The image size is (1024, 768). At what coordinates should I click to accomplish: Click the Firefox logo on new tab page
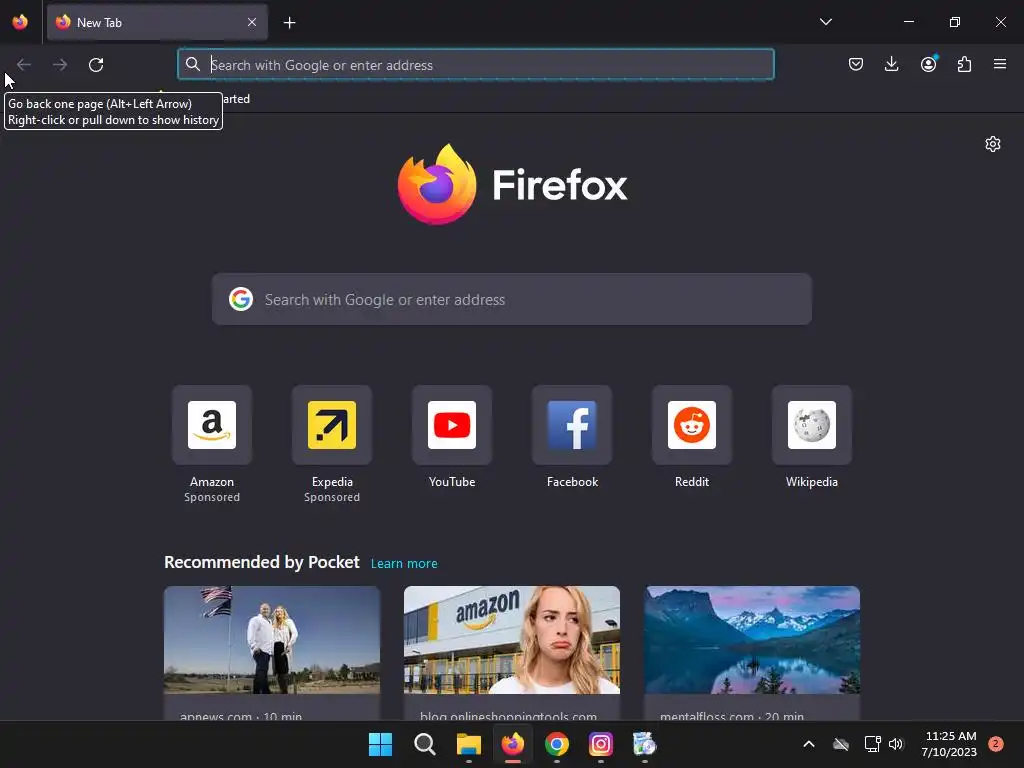[x=512, y=184]
